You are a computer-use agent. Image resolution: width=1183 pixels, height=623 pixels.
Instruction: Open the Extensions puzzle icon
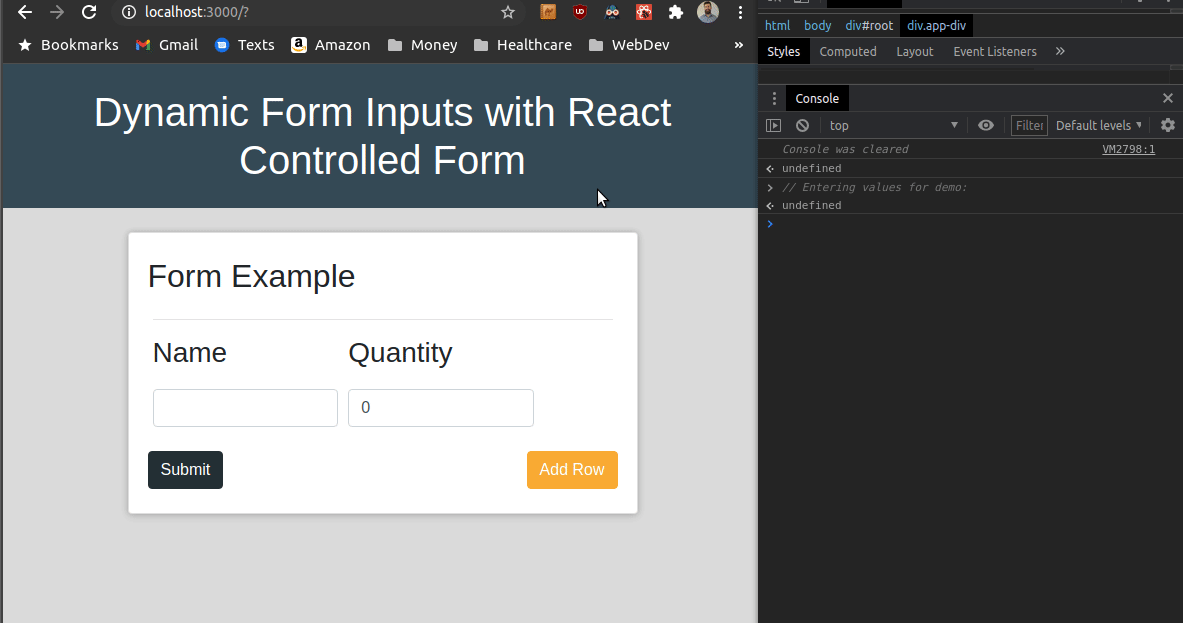(675, 12)
